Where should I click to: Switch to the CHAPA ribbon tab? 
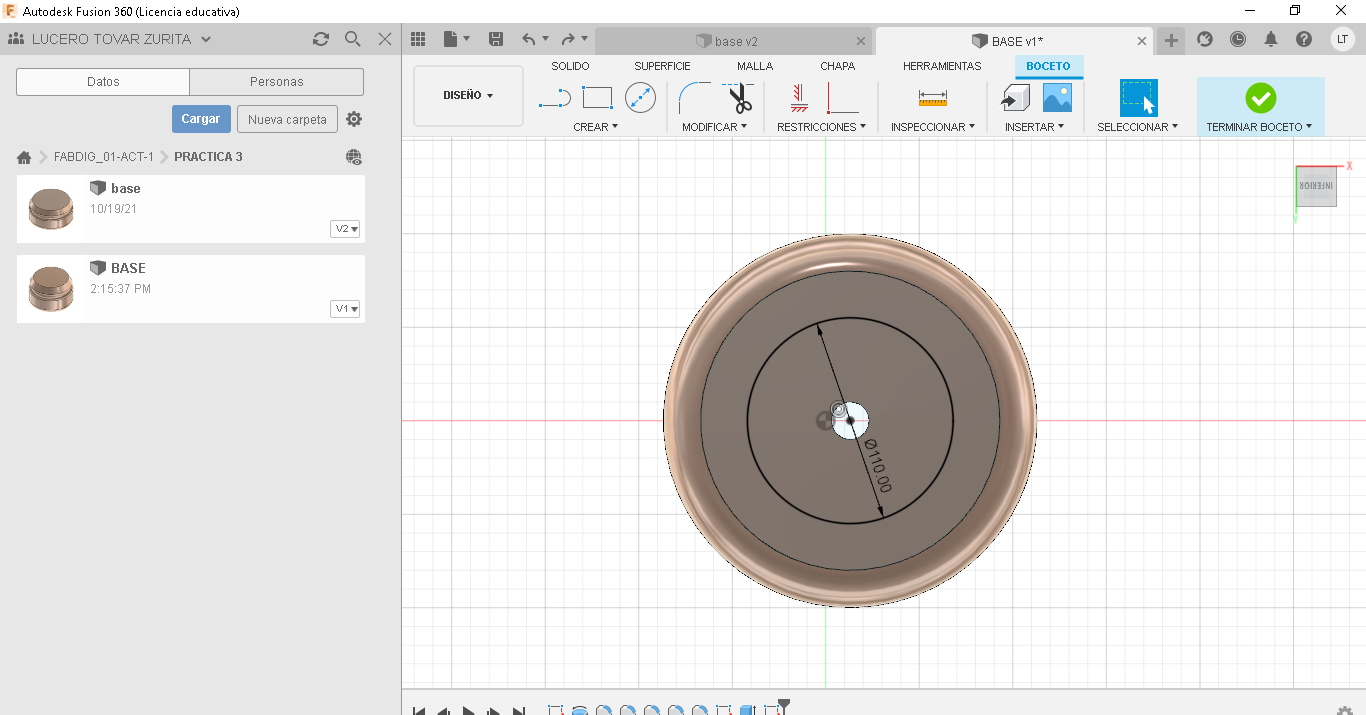[x=838, y=66]
